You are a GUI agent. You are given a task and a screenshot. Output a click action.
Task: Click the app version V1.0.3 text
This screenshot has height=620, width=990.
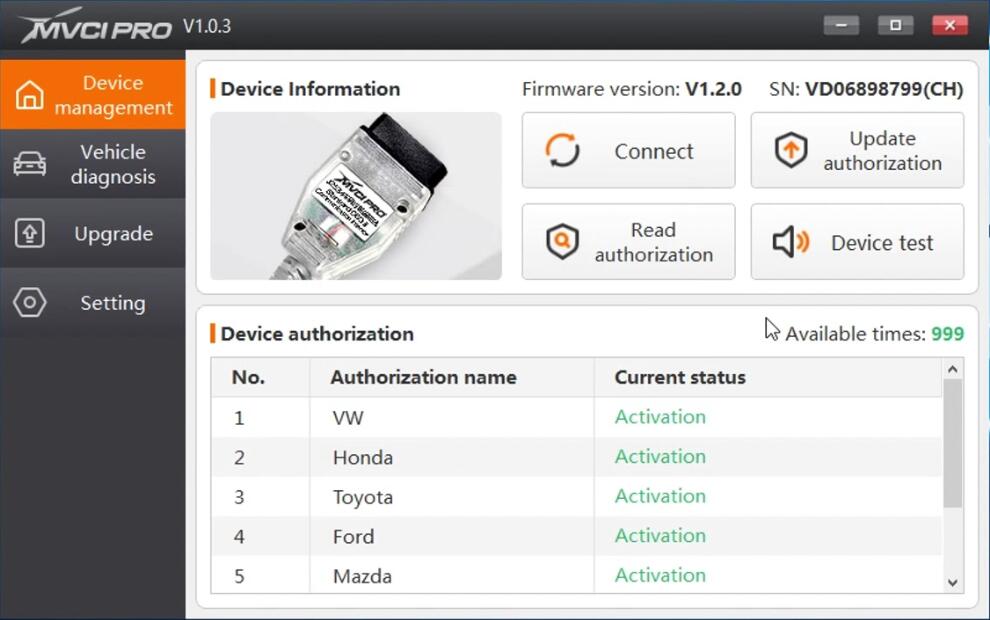tap(207, 27)
